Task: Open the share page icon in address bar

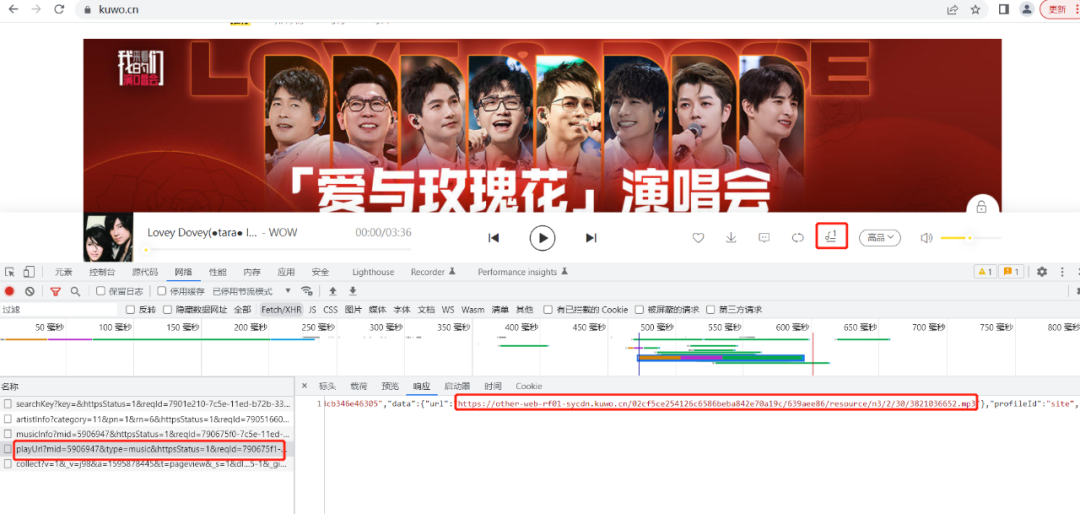Action: 953,10
